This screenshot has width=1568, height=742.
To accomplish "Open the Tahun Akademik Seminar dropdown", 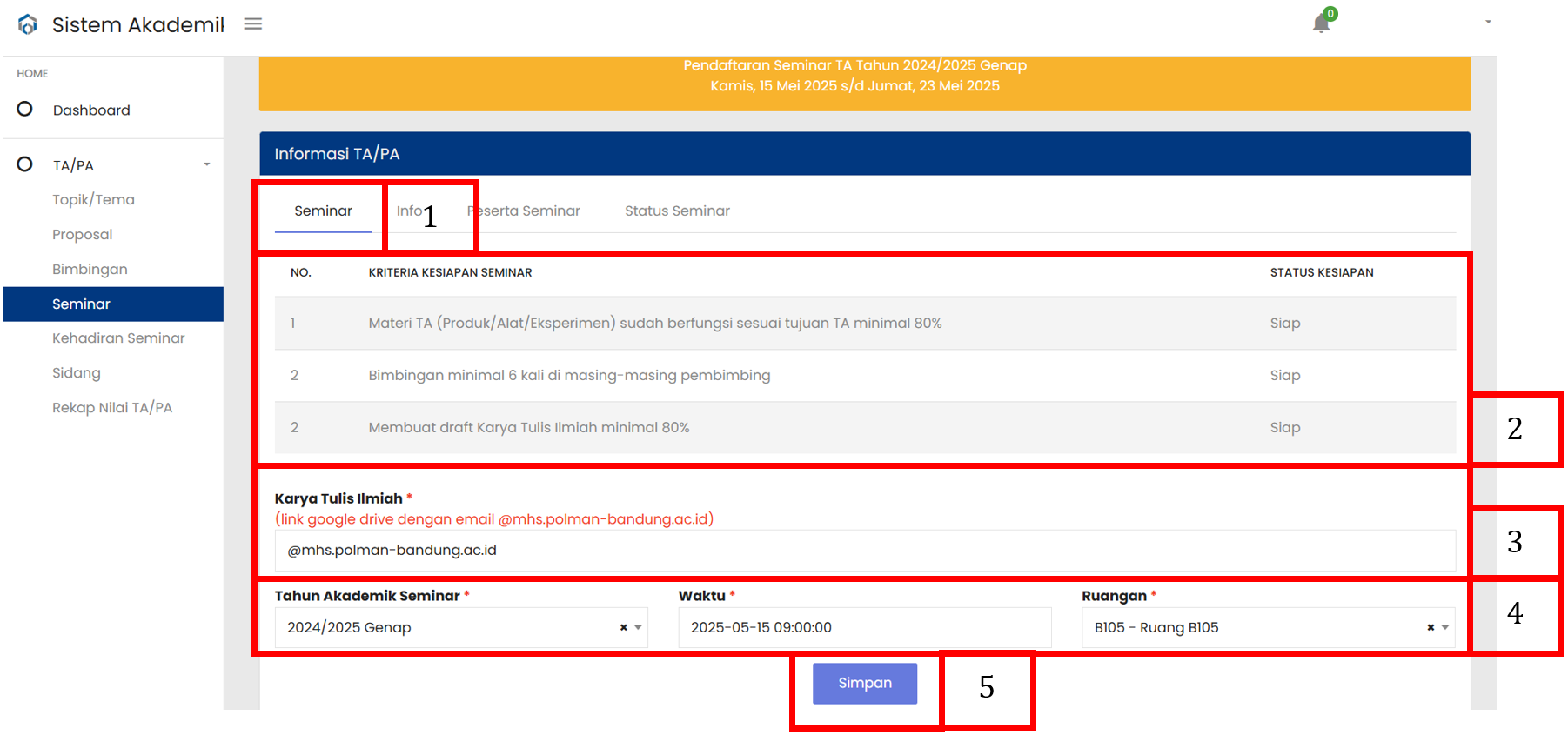I will 461,627.
